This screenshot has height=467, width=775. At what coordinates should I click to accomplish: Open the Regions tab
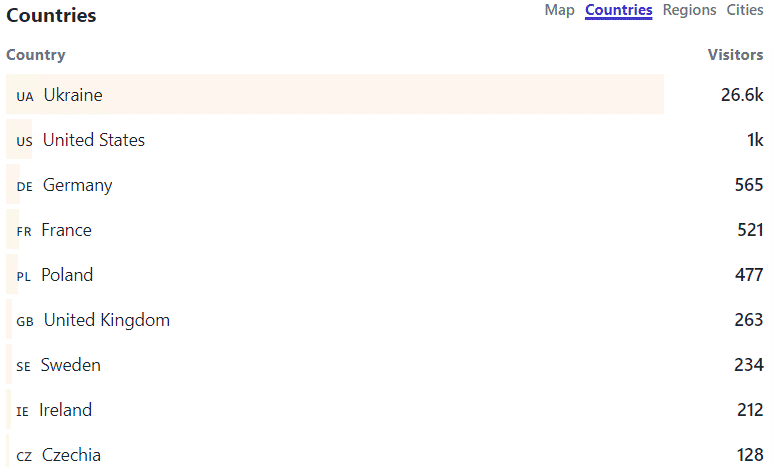point(689,10)
